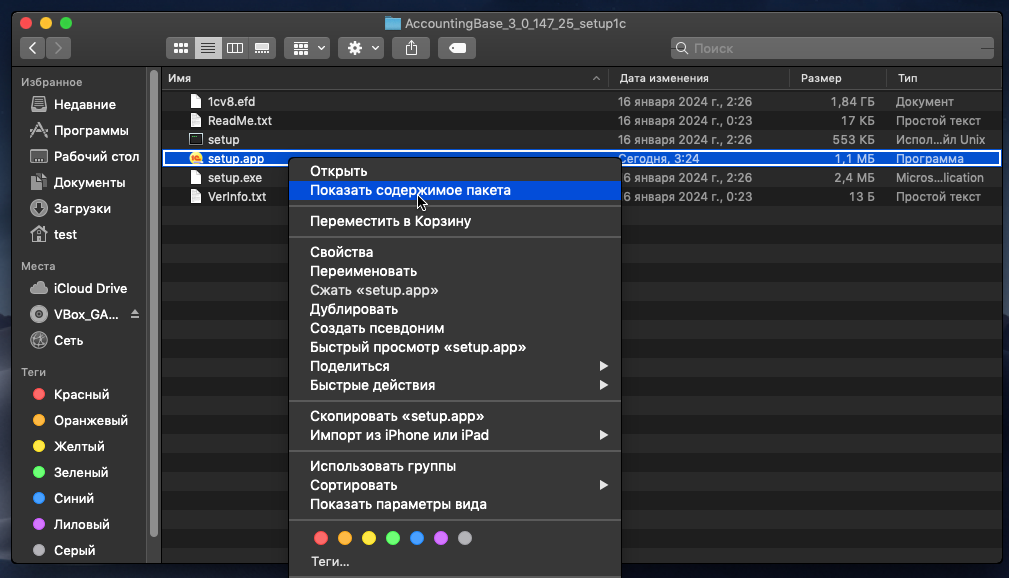This screenshot has width=1009, height=578.
Task: Toggle Использовать группы menu option
Action: pyautogui.click(x=455, y=466)
